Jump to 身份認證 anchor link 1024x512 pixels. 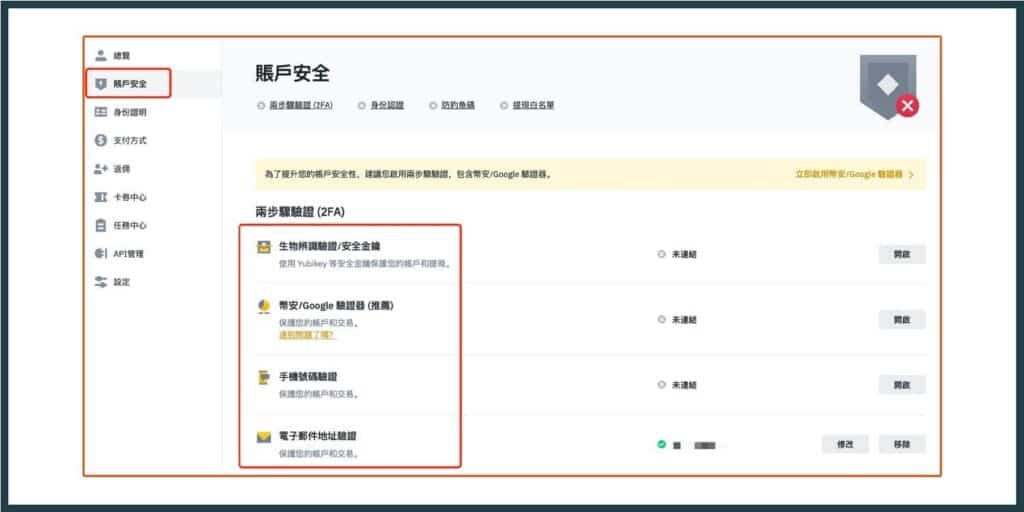click(387, 105)
